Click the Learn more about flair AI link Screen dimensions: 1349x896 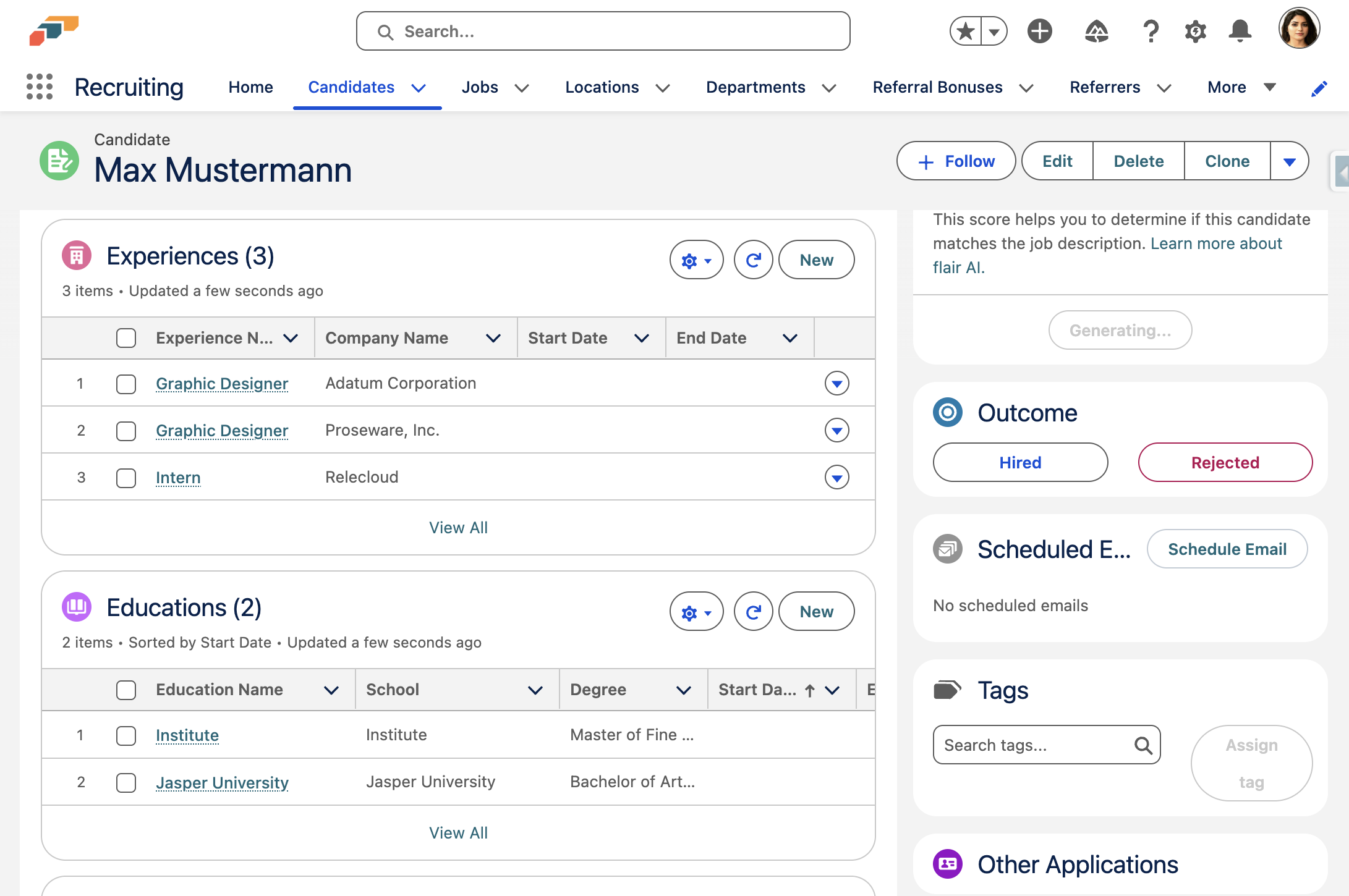point(1215,243)
